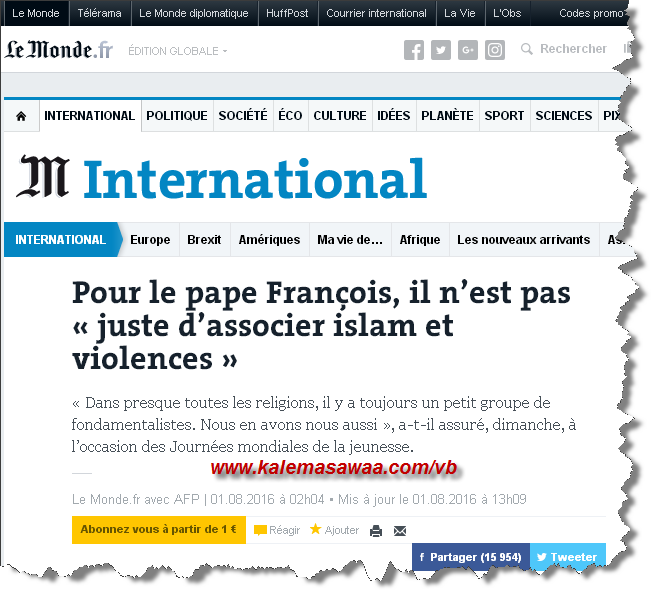Go to homepage via house icon

tap(21, 116)
